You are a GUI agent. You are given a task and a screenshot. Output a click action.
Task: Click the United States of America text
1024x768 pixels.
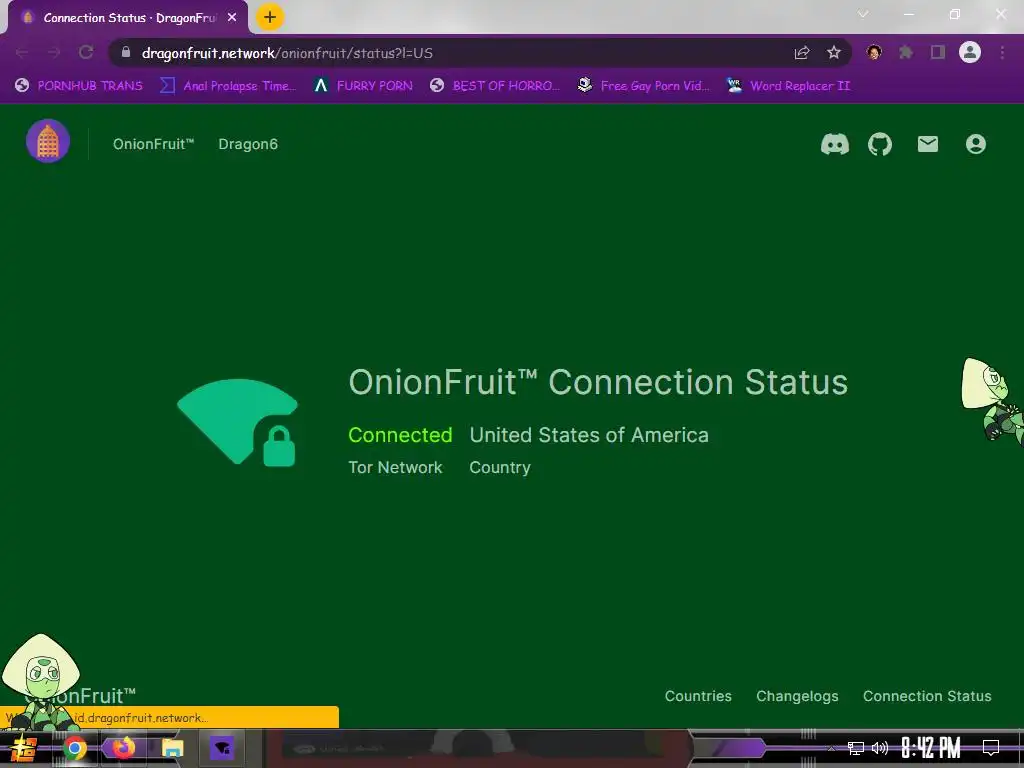589,435
